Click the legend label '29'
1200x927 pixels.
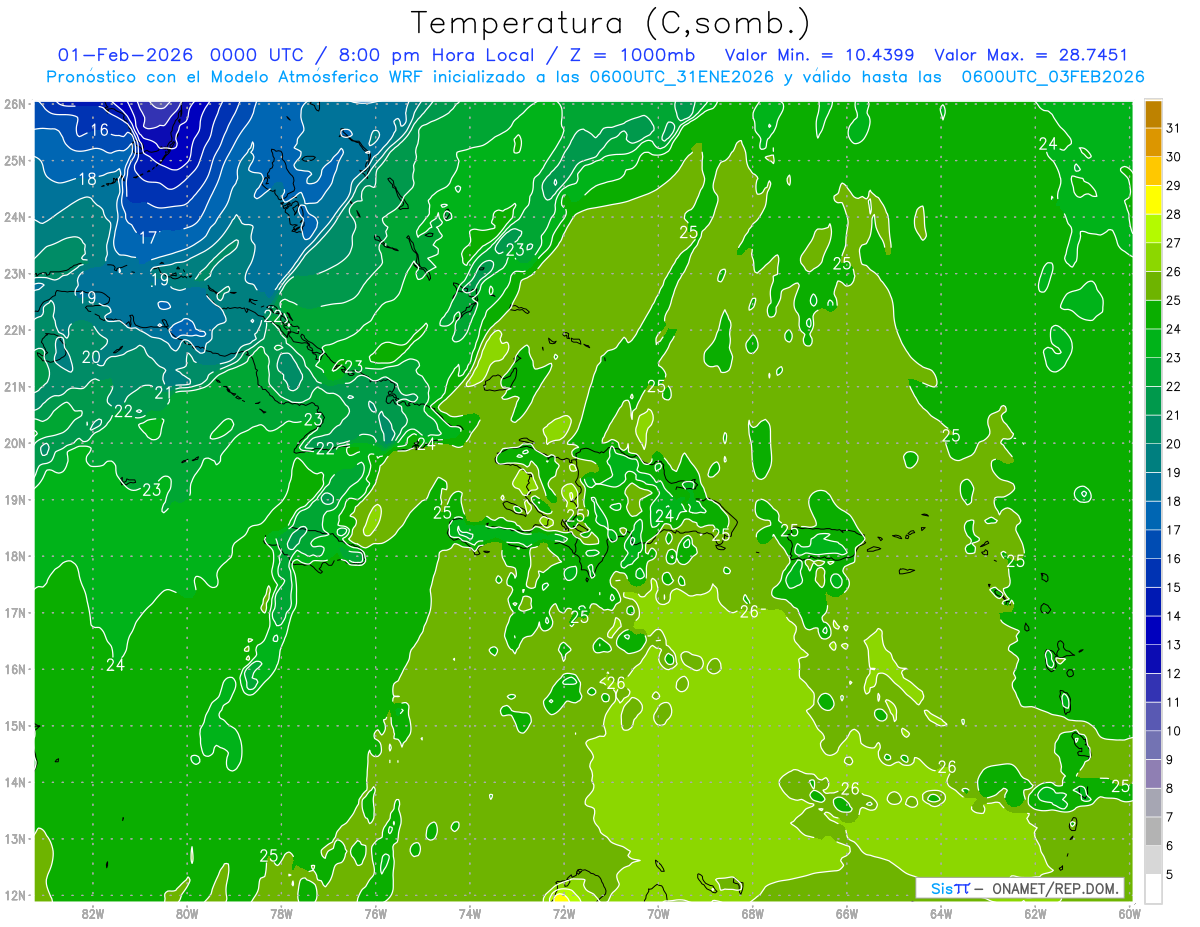coord(1174,186)
